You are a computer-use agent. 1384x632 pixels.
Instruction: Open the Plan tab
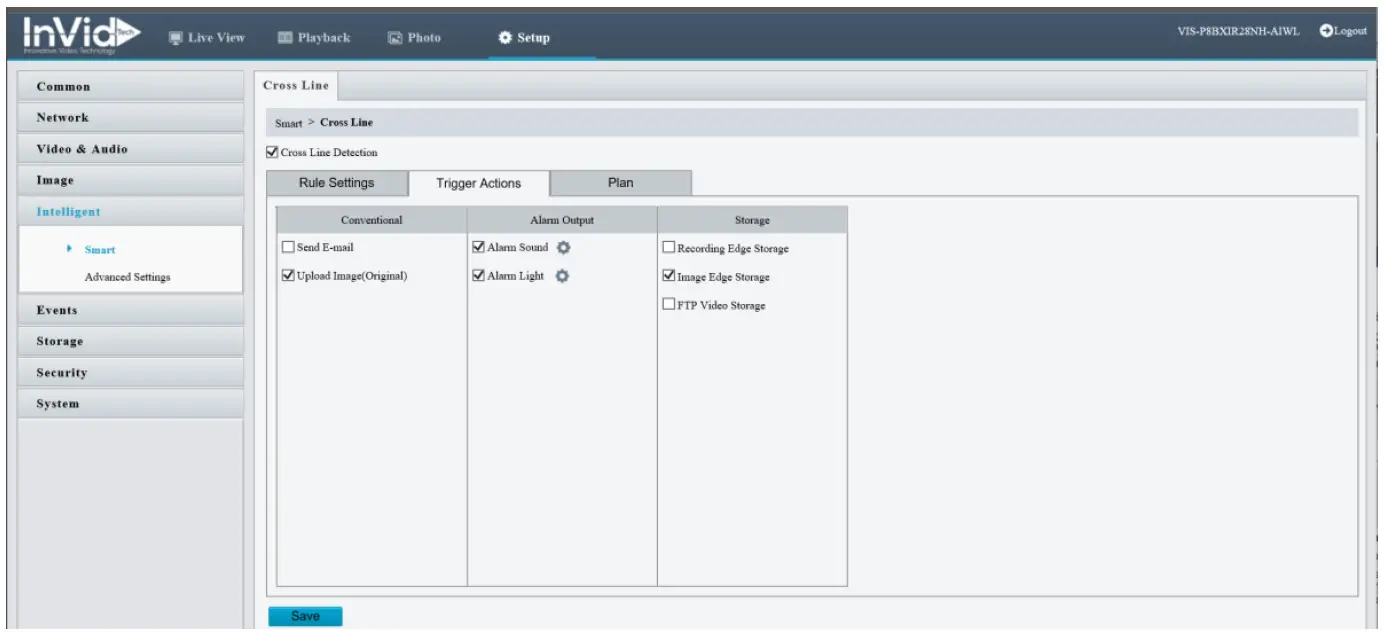click(621, 183)
